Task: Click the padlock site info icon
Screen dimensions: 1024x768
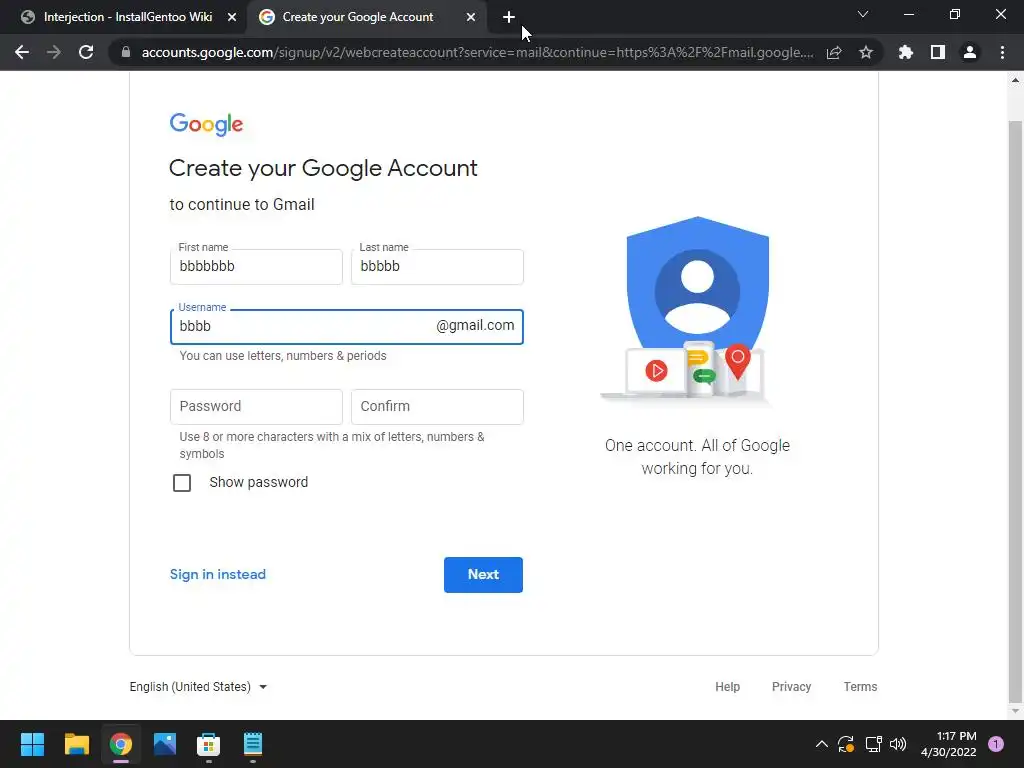Action: pyautogui.click(x=126, y=52)
